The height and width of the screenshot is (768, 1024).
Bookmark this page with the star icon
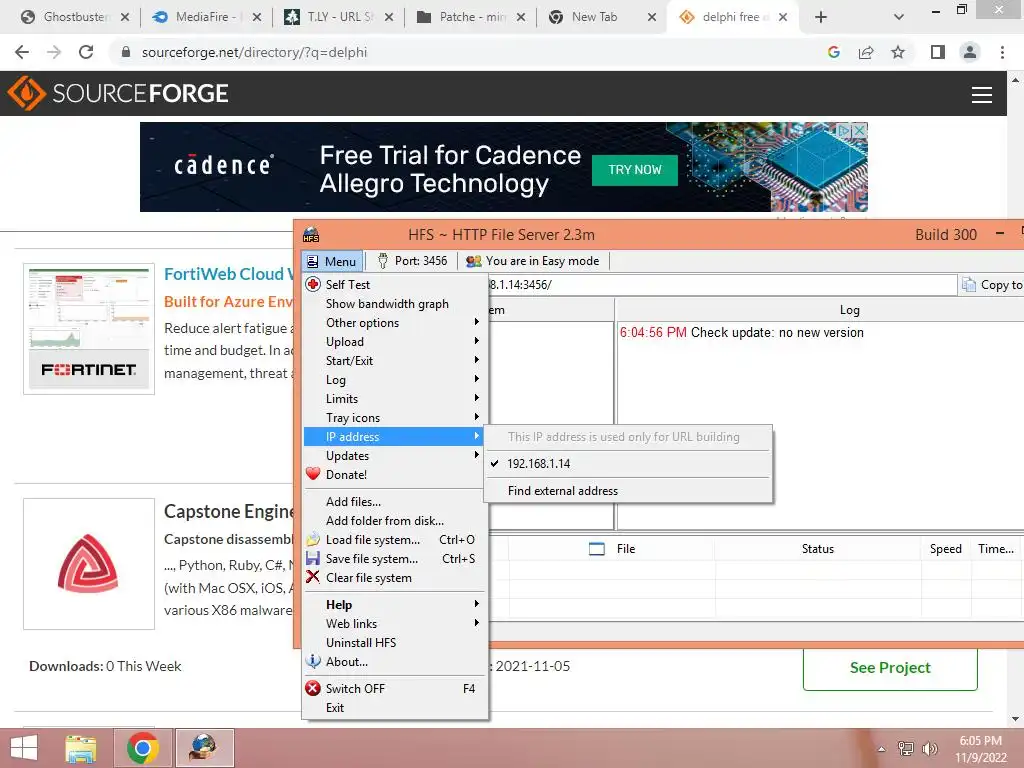click(x=898, y=52)
